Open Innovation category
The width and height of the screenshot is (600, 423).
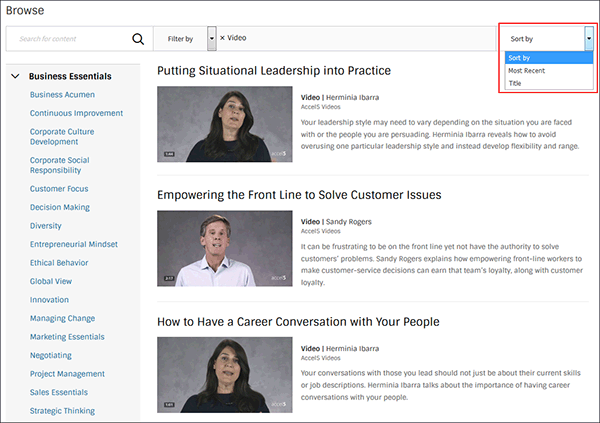[49, 300]
